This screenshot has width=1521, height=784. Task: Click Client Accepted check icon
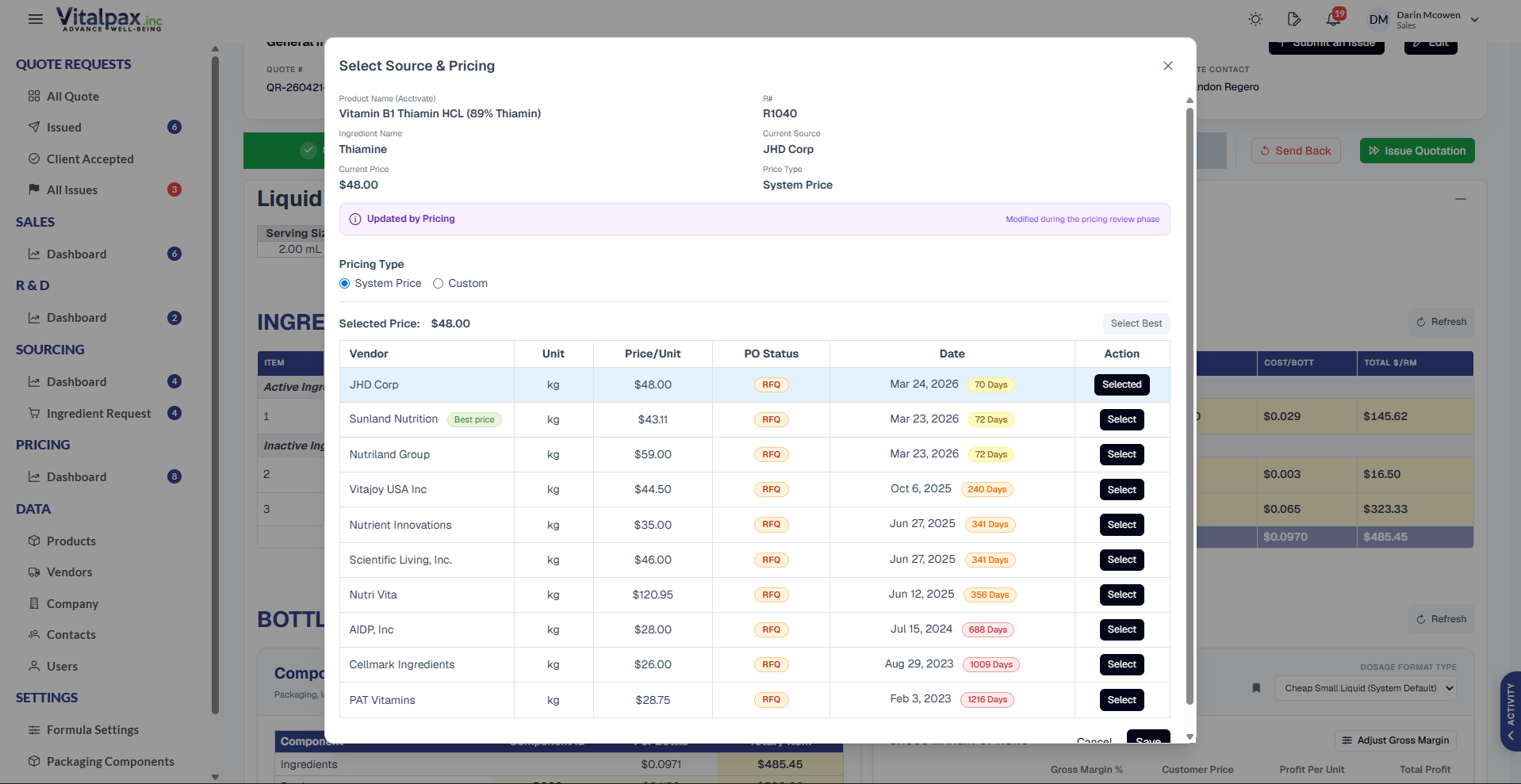[x=34, y=159]
